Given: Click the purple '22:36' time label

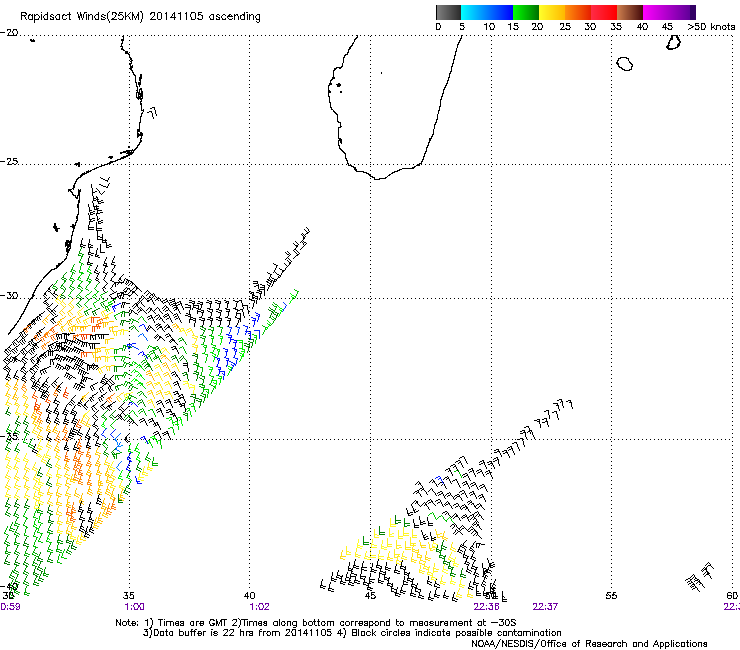Looking at the screenshot, I should (x=487, y=607).
